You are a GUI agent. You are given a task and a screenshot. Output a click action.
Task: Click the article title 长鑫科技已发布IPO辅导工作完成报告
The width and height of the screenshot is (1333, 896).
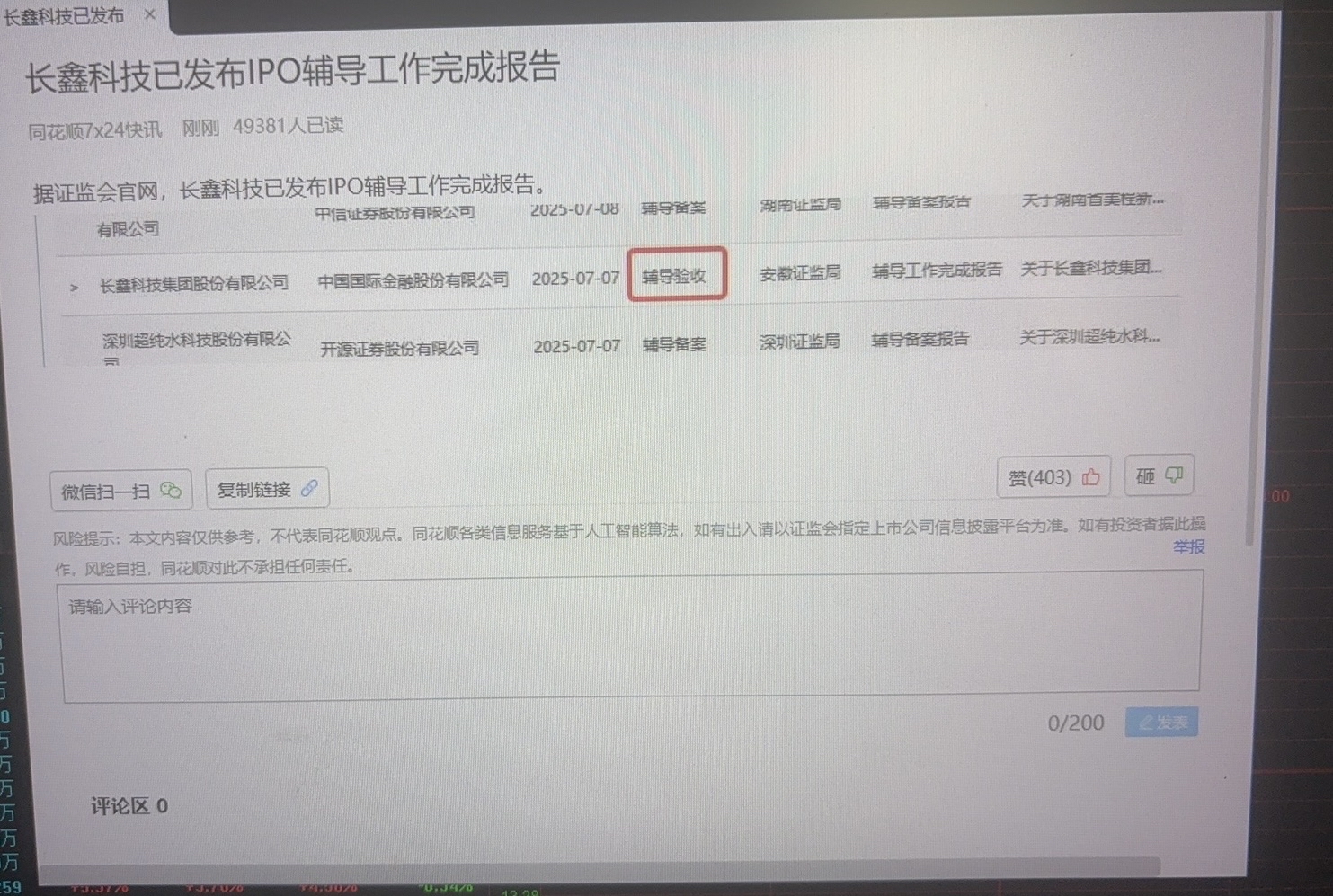(x=292, y=71)
